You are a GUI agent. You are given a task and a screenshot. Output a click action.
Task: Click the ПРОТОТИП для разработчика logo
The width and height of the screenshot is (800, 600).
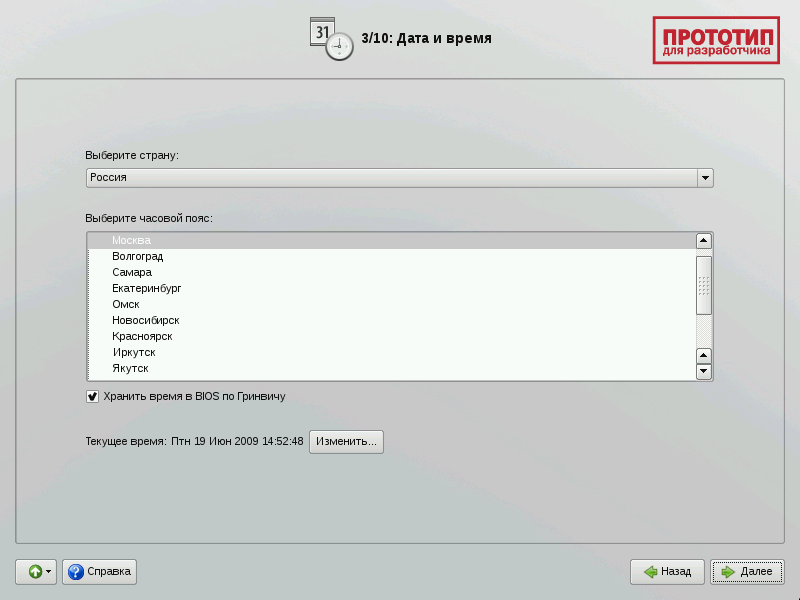pyautogui.click(x=716, y=40)
